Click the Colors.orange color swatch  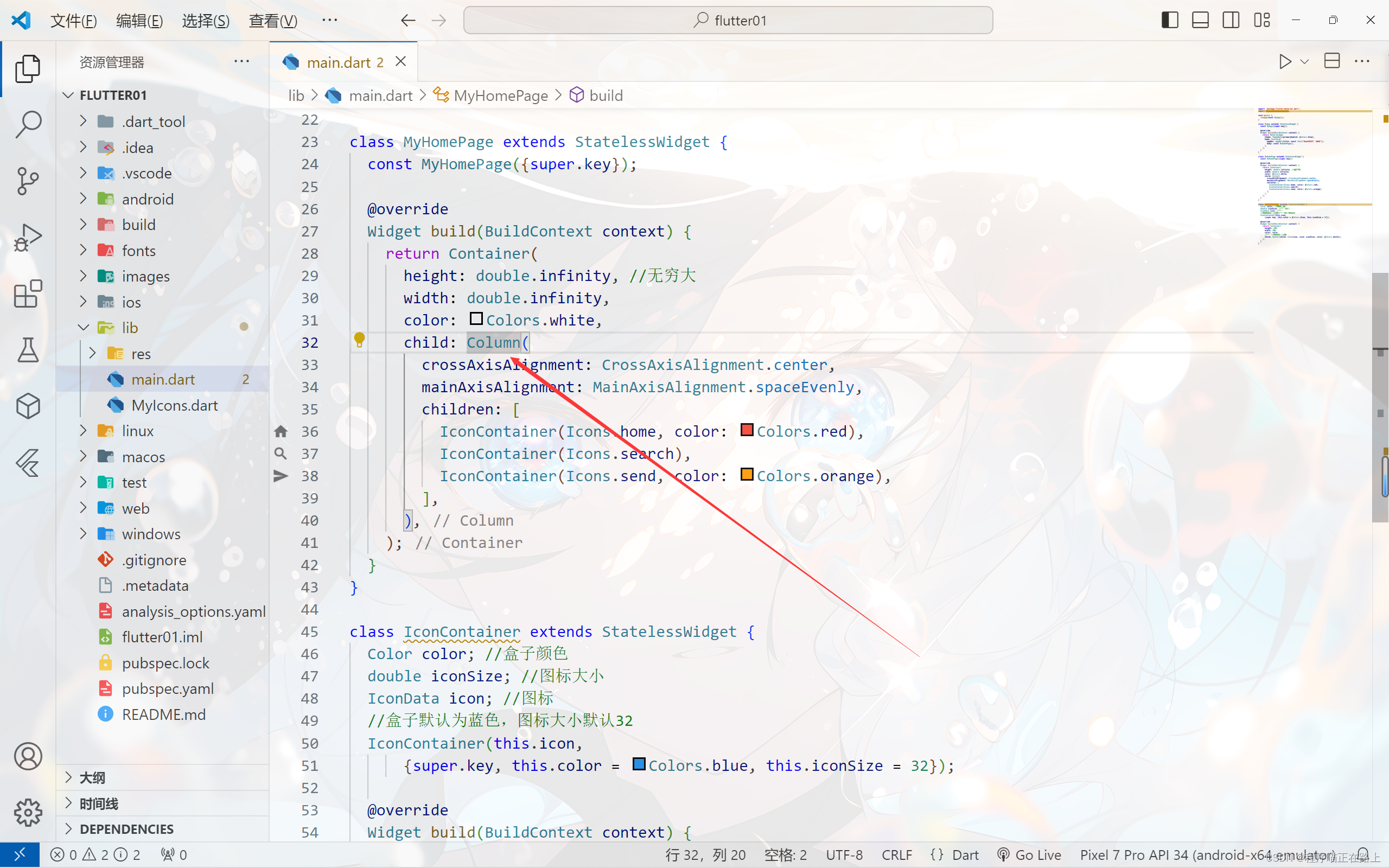click(x=747, y=474)
